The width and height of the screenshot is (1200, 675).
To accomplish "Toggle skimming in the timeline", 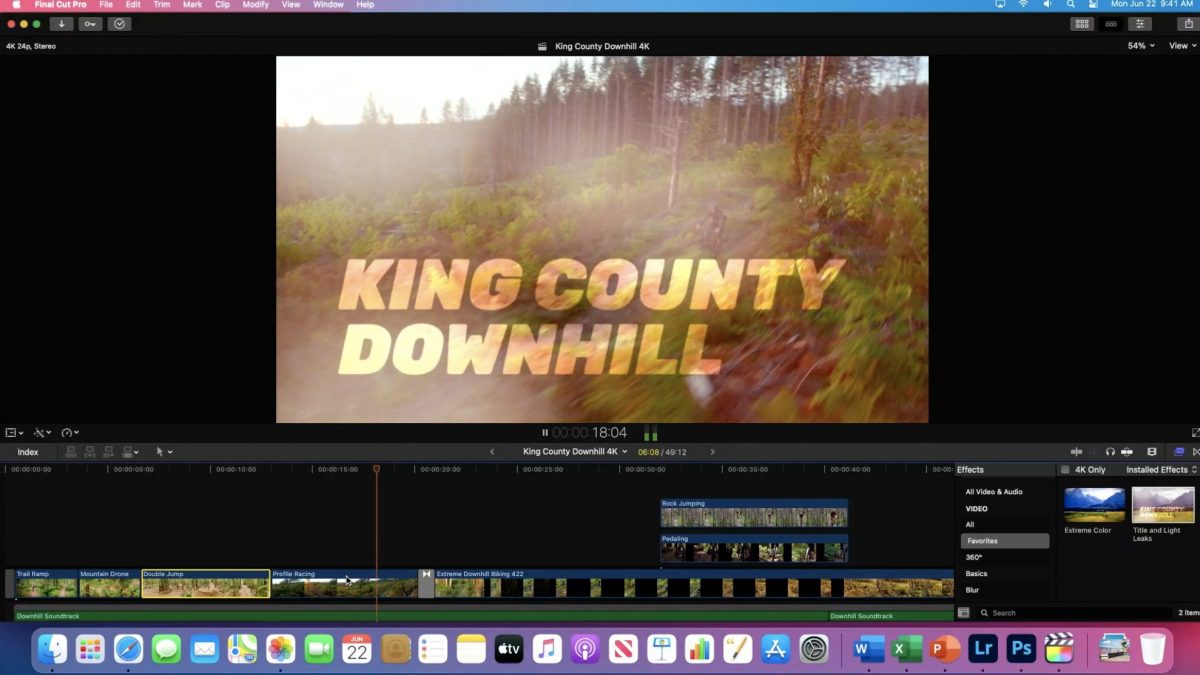I will tap(1077, 452).
